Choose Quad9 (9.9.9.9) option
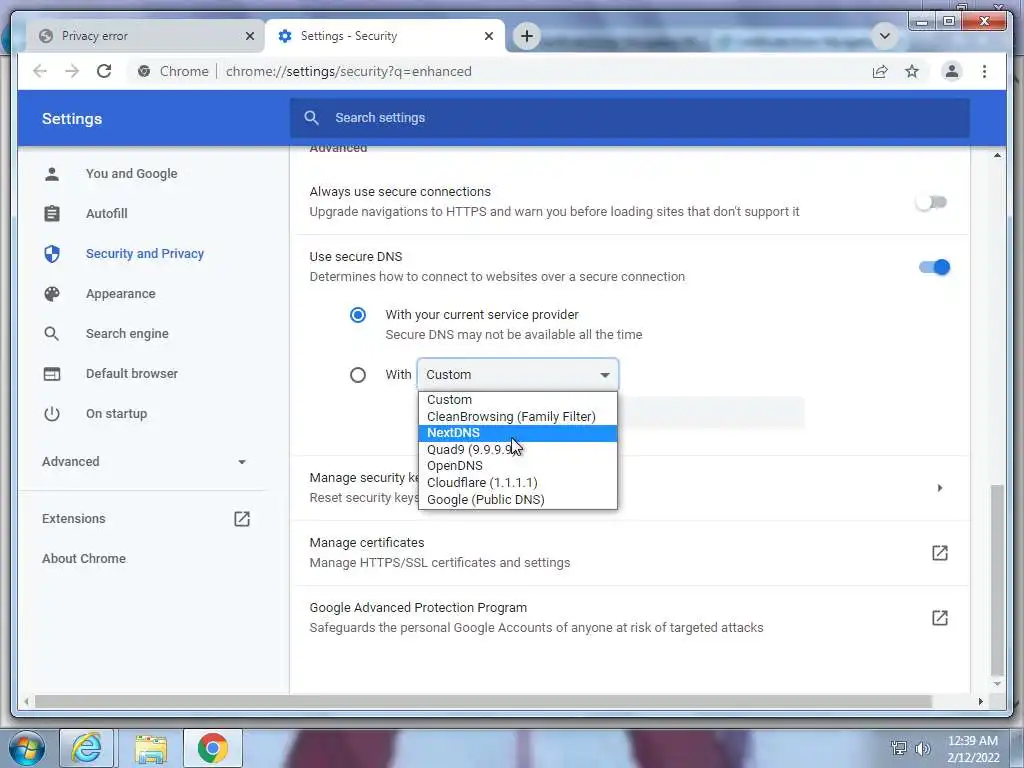The width and height of the screenshot is (1024, 768). point(517,450)
